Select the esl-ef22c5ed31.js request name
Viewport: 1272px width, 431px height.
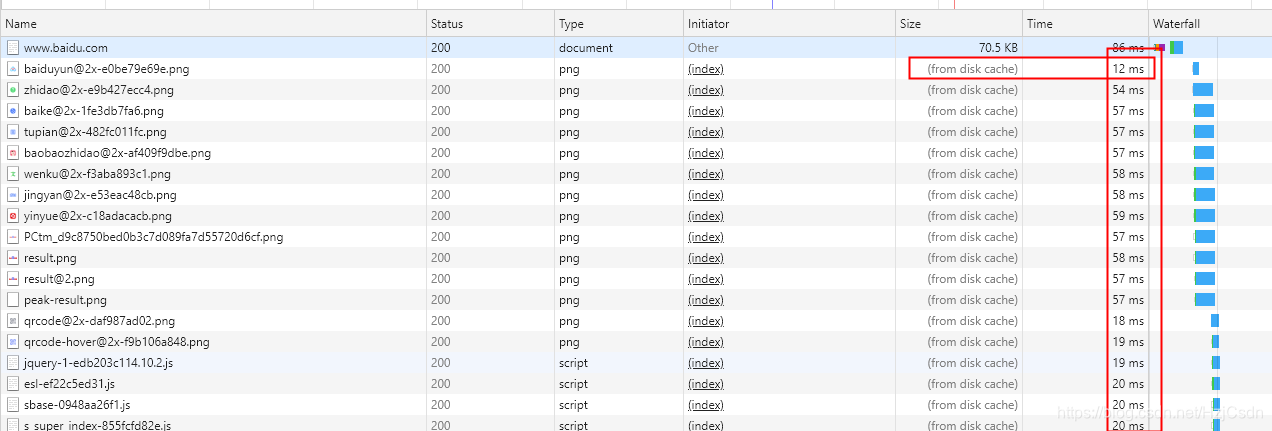69,384
